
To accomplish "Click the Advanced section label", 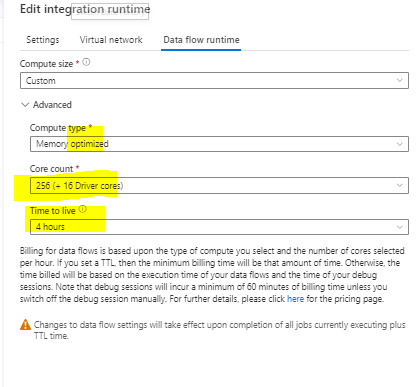I will (52, 105).
